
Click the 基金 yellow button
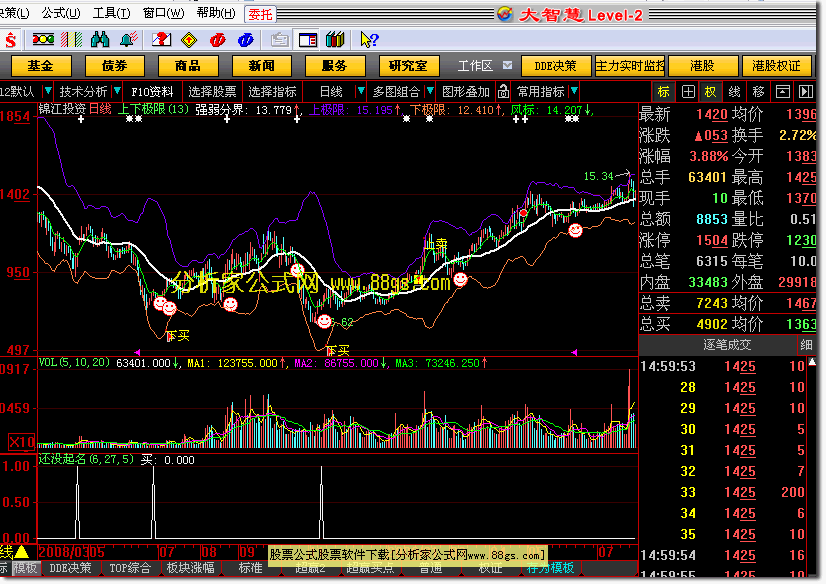click(41, 66)
